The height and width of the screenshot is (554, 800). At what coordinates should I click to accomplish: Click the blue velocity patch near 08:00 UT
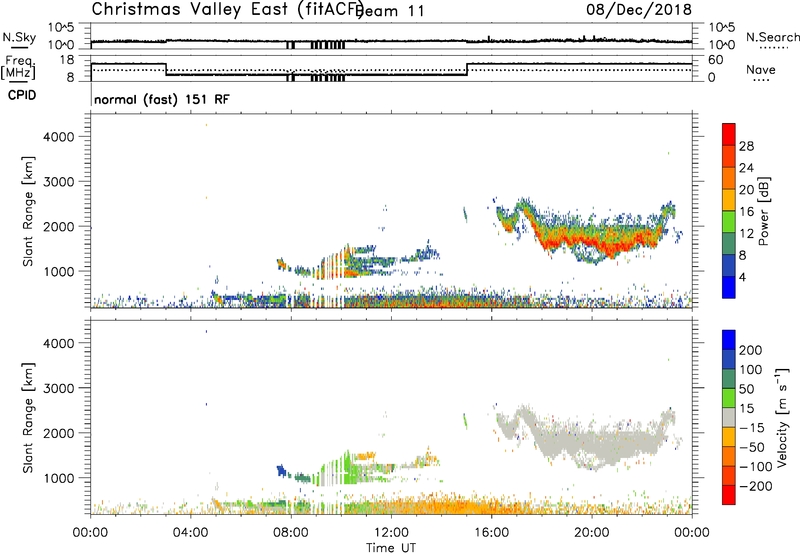point(281,470)
